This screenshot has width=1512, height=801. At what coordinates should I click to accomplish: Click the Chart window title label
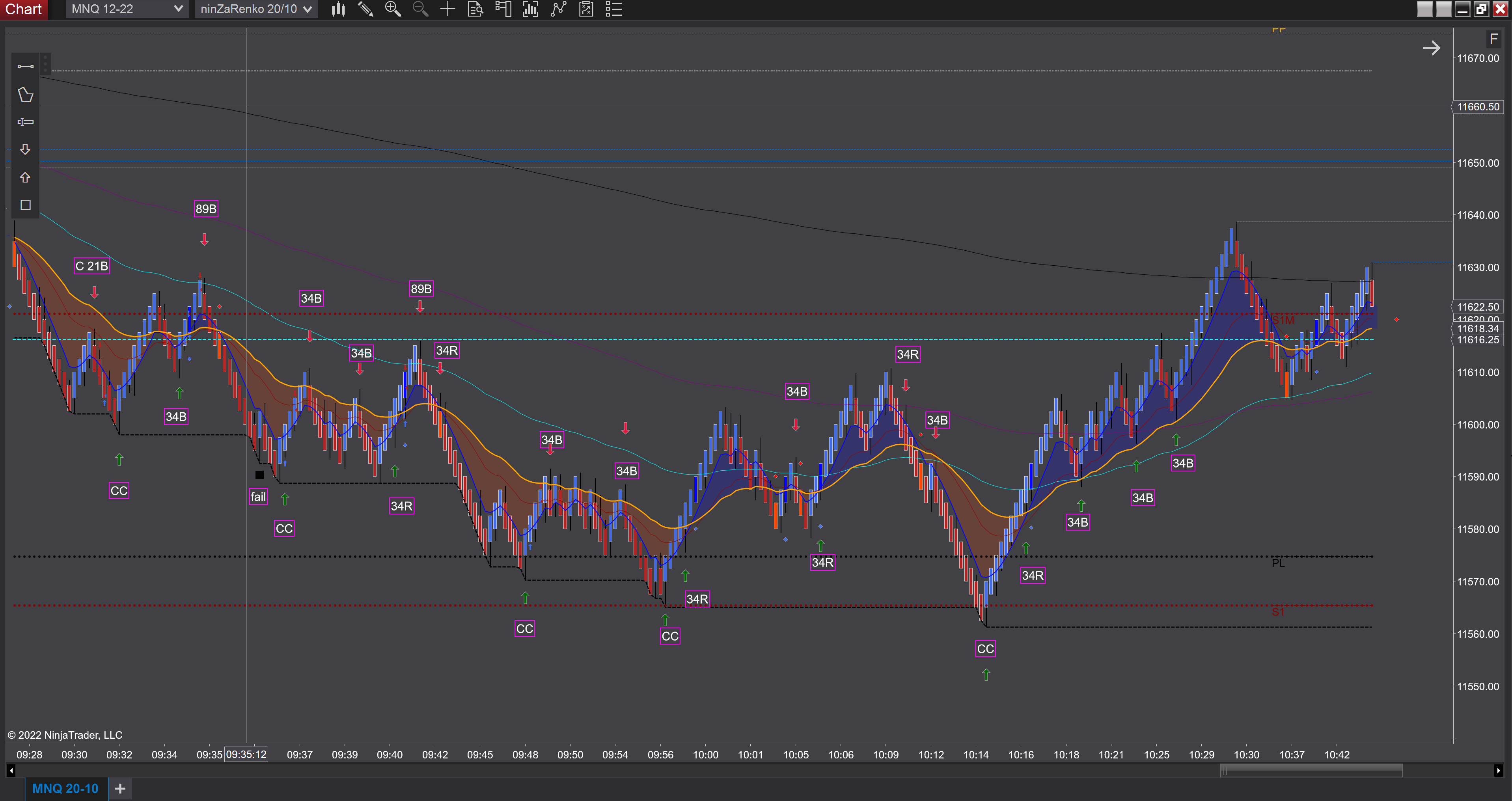pos(24,9)
